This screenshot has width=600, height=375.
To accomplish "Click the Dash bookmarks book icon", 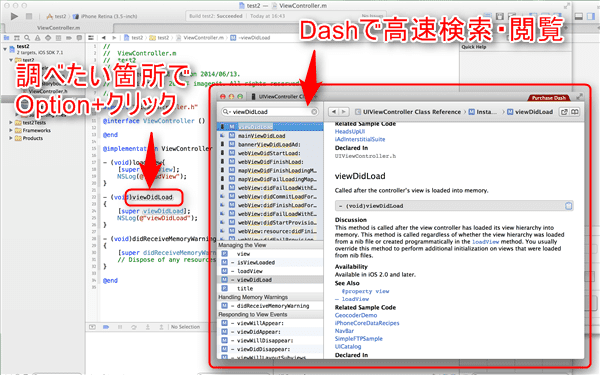I will coord(574,112).
